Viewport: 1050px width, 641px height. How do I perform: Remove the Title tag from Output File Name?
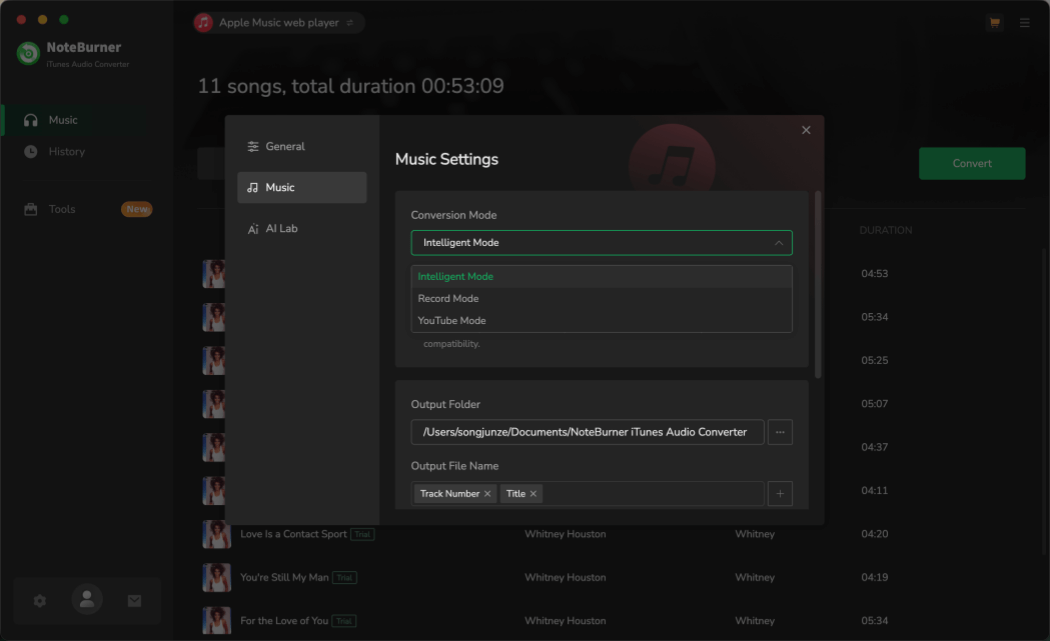click(533, 493)
